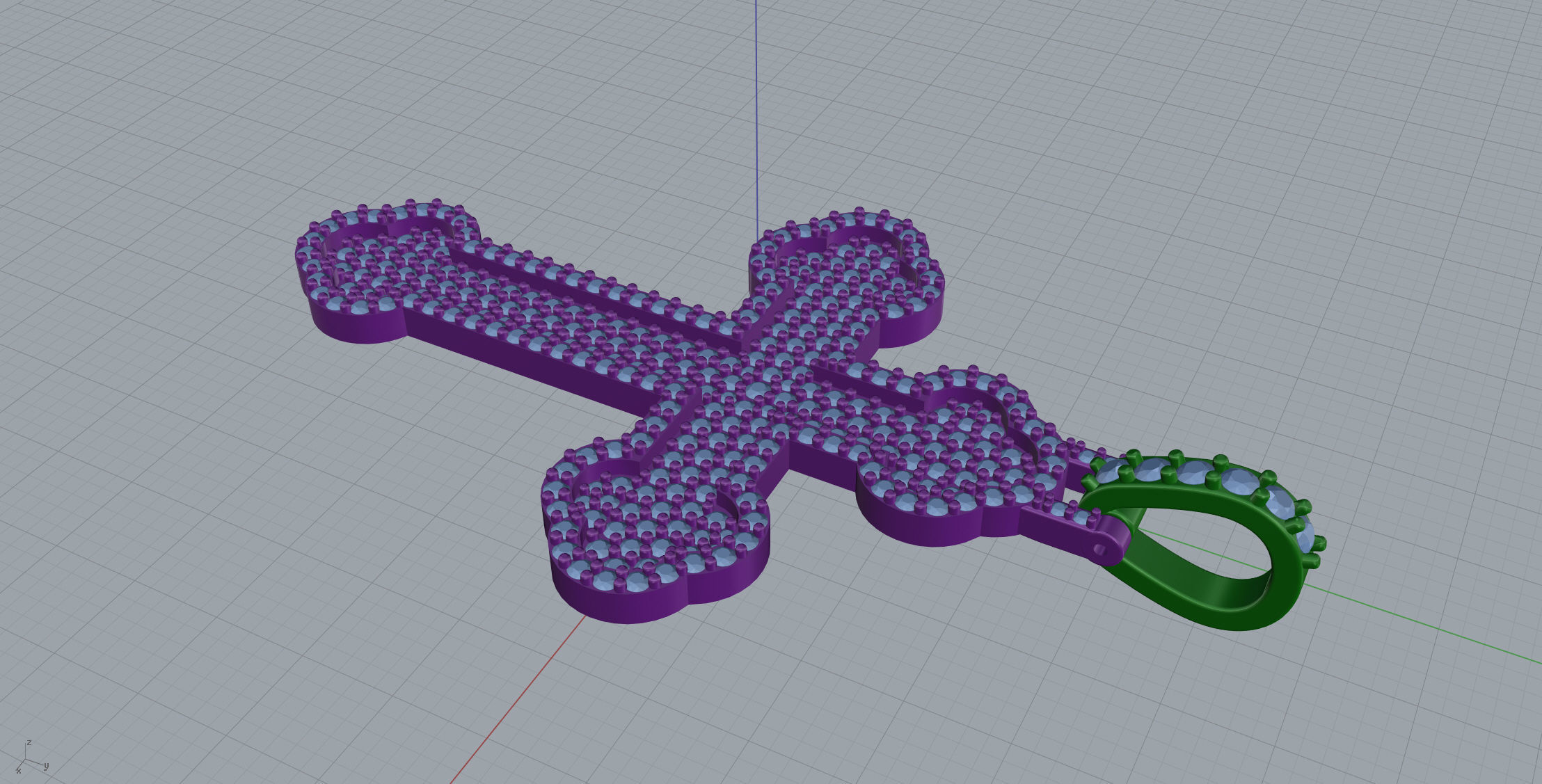Viewport: 1542px width, 784px height.
Task: Click the red X-axis line
Action: coord(518,699)
